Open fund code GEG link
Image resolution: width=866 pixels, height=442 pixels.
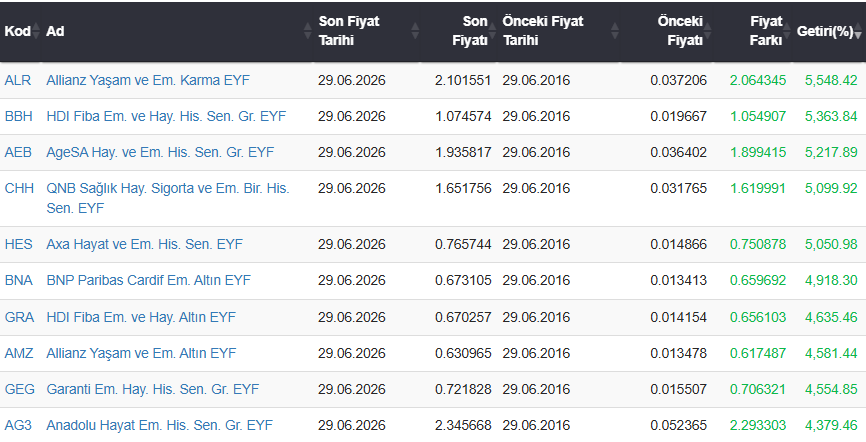tap(19, 389)
